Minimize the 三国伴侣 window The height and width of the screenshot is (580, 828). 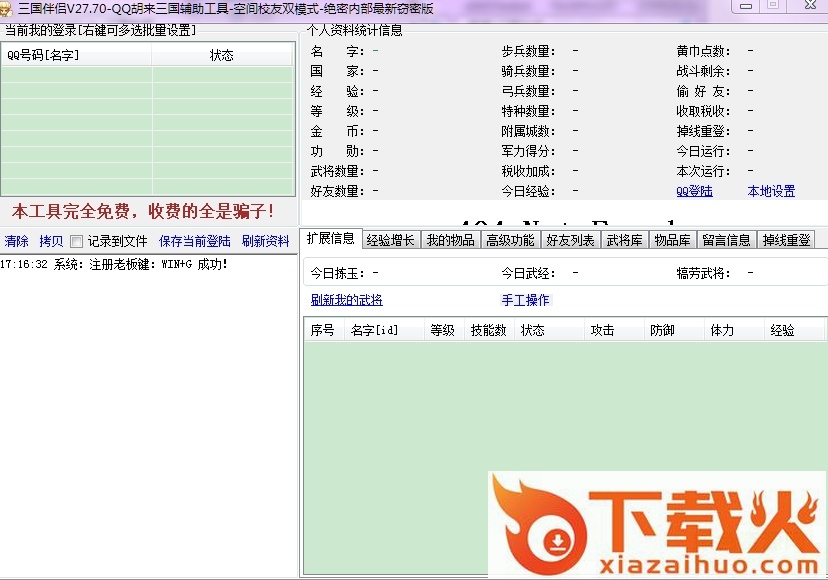pos(746,6)
